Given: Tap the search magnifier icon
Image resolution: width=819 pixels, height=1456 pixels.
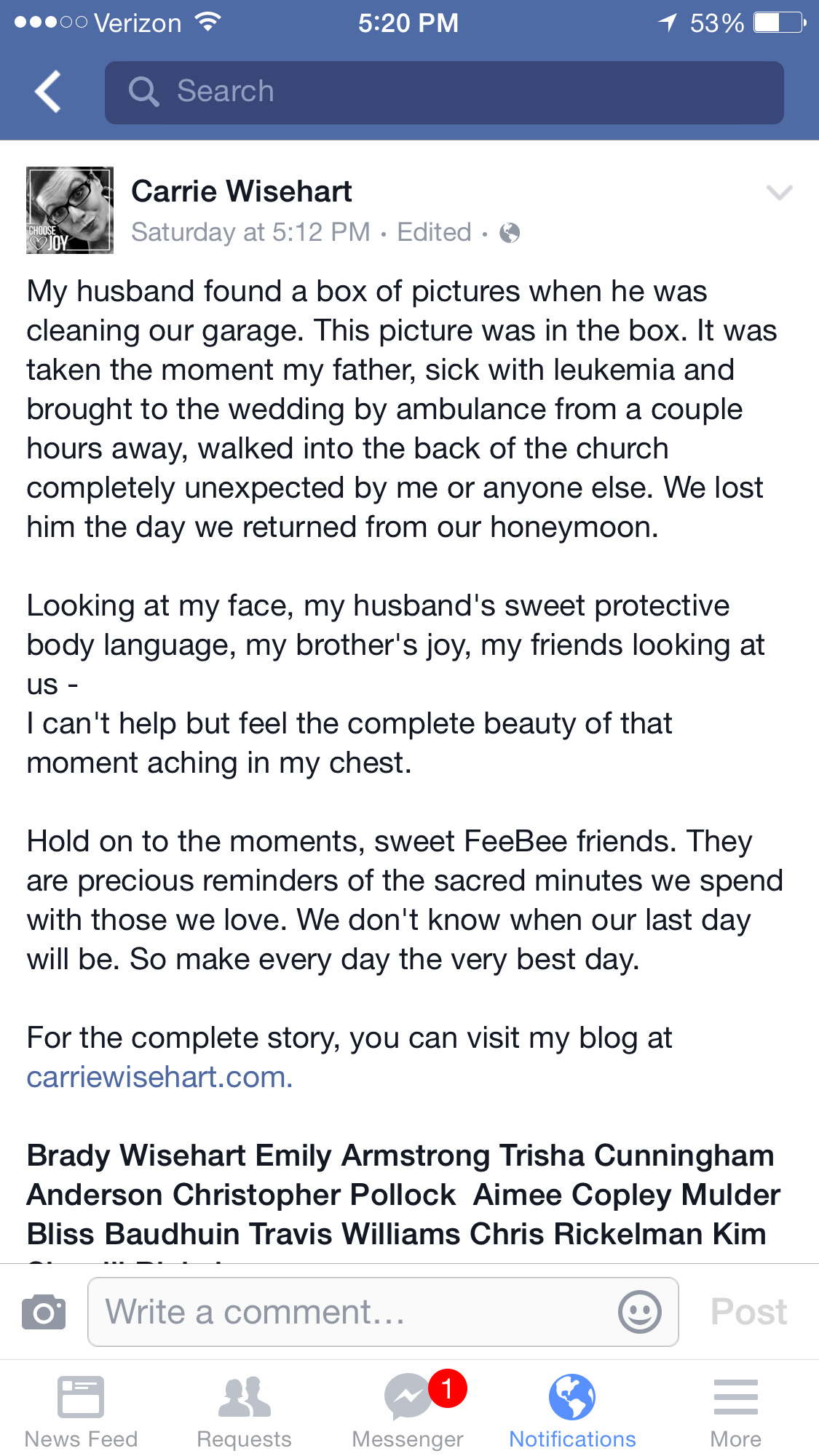Looking at the screenshot, I should click(143, 92).
